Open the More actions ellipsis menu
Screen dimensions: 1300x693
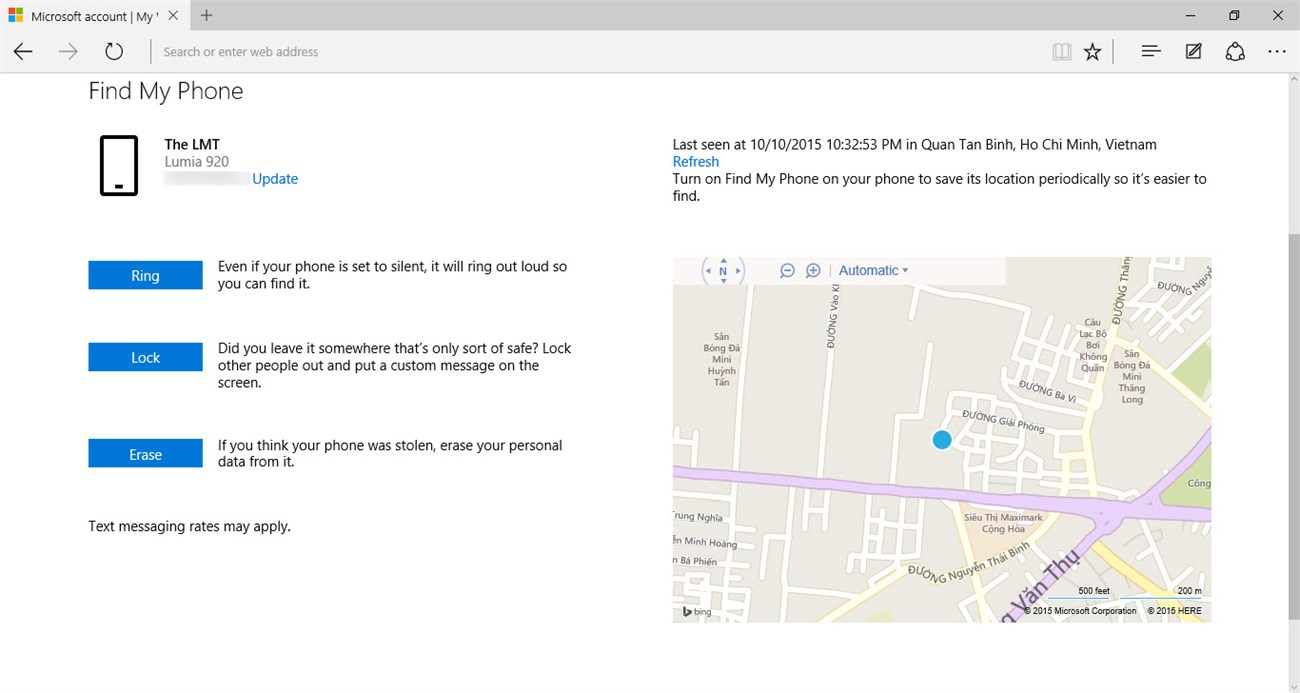(x=1277, y=52)
